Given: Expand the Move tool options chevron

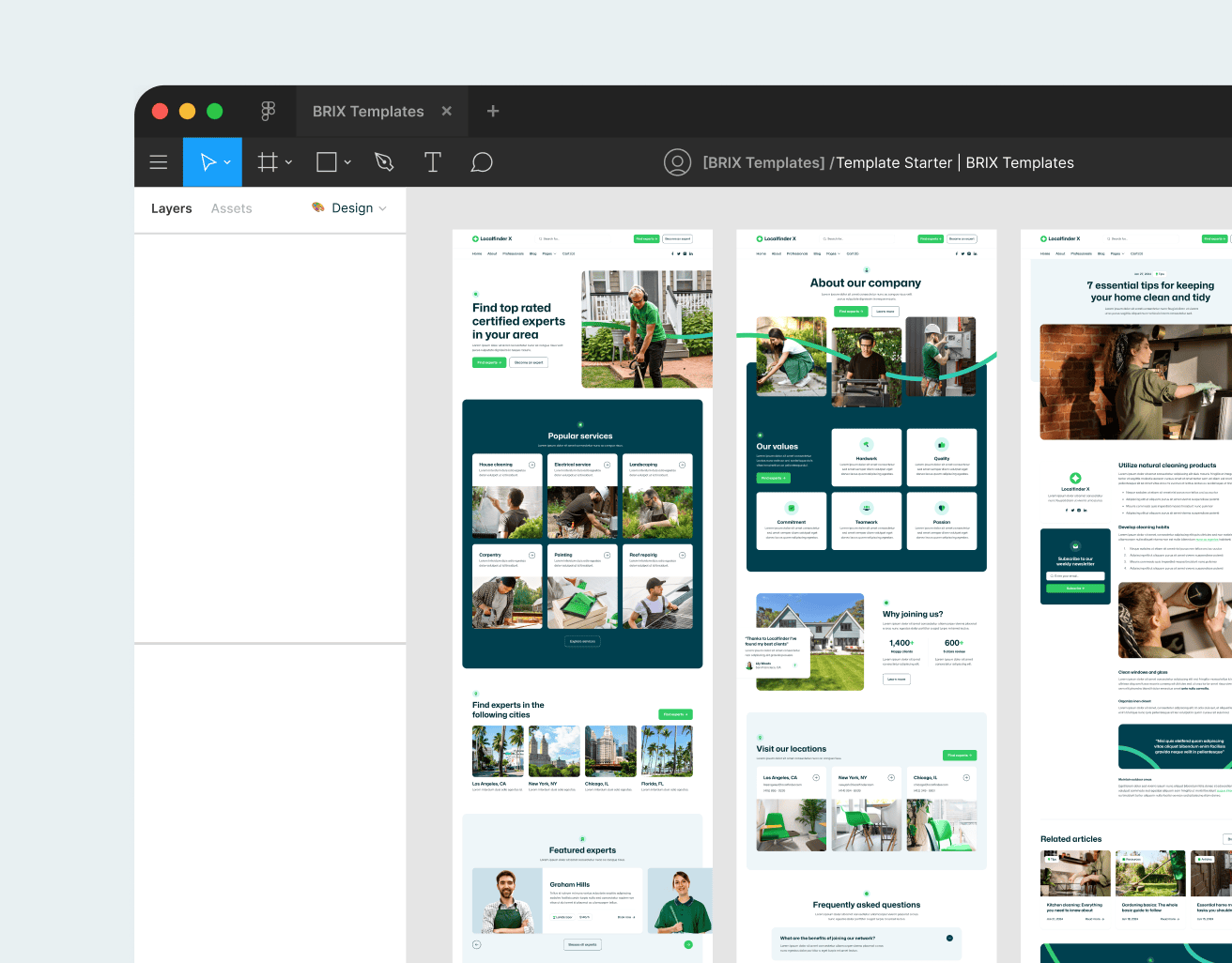Looking at the screenshot, I should pos(227,162).
